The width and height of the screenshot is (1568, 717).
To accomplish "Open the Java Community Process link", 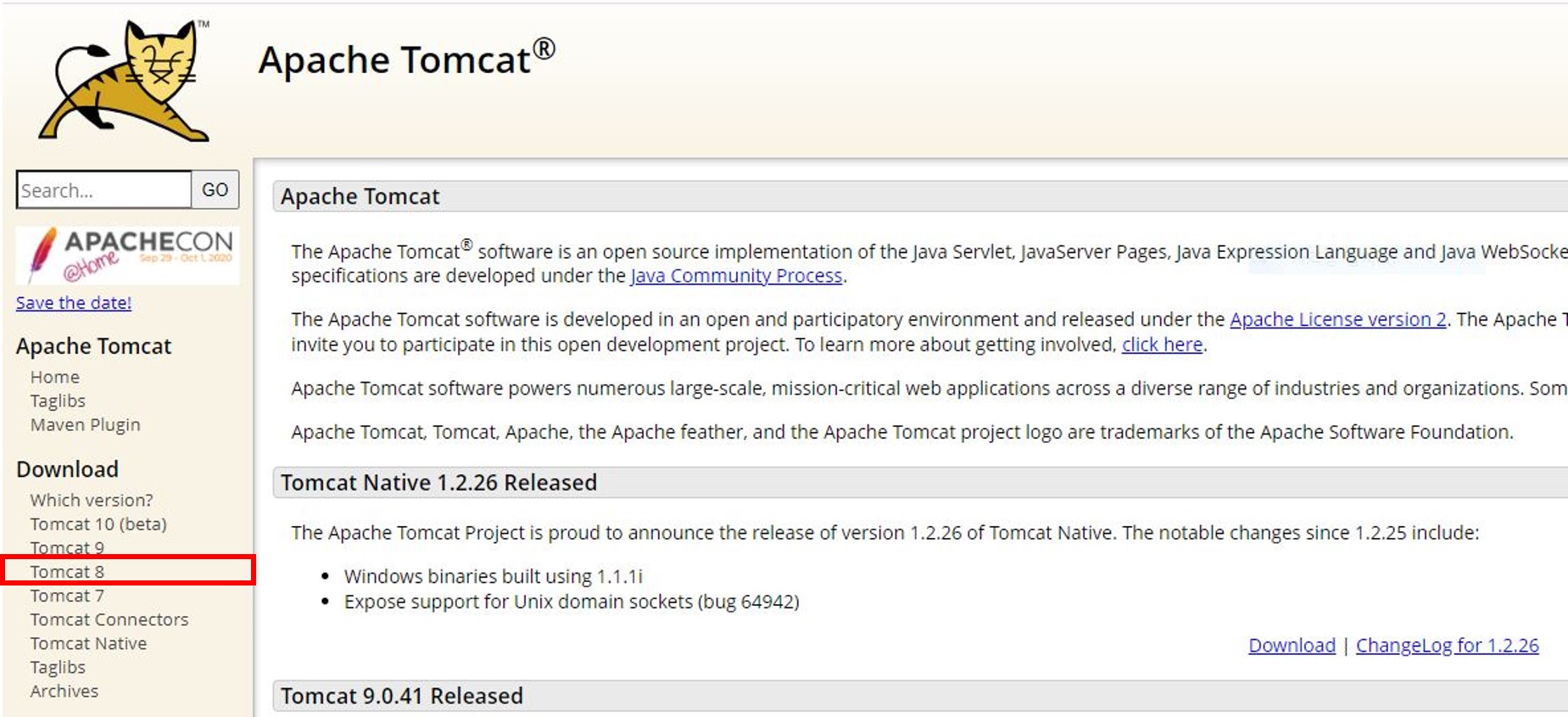I will click(736, 276).
